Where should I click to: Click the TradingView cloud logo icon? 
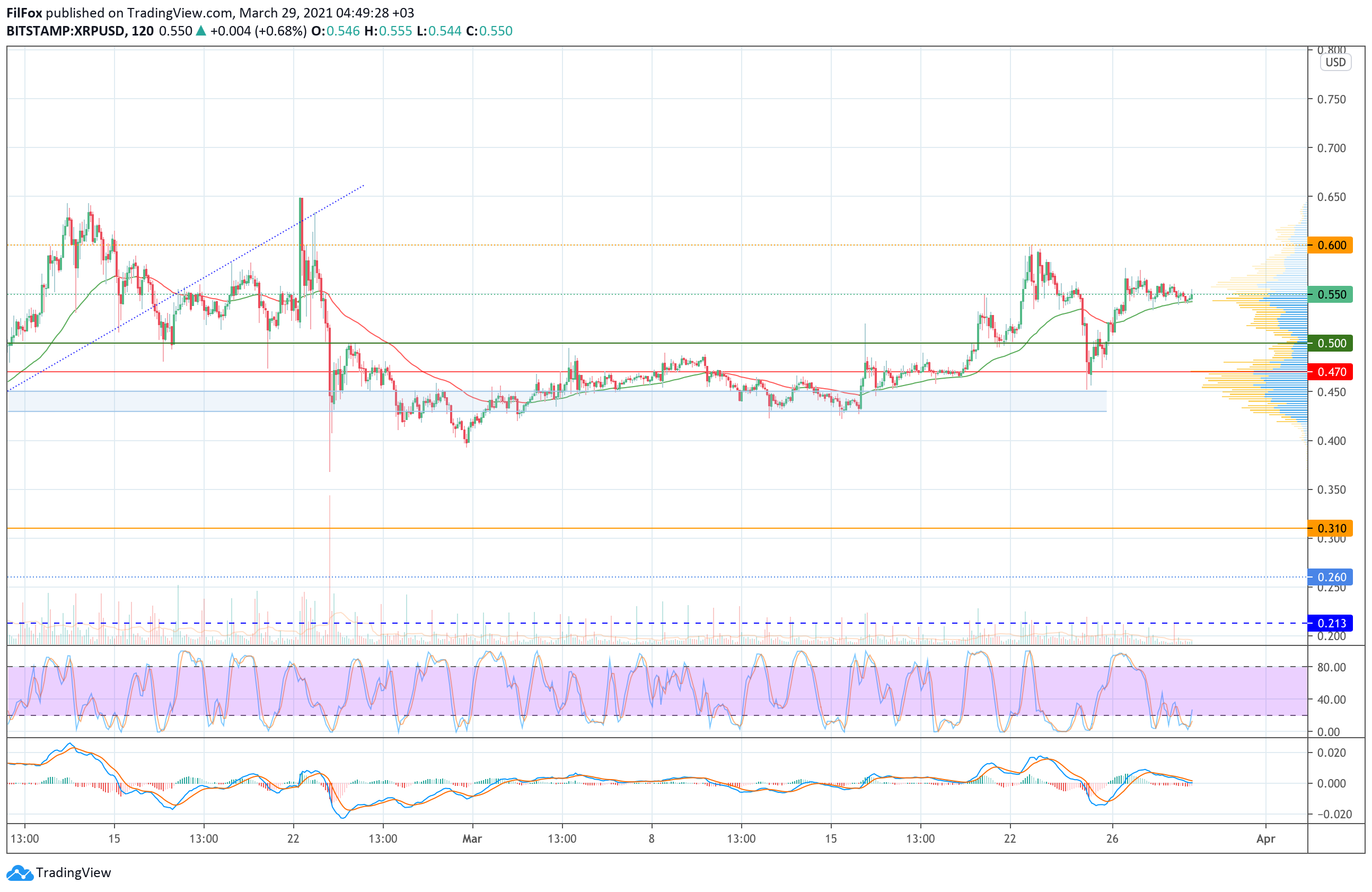tap(20, 873)
